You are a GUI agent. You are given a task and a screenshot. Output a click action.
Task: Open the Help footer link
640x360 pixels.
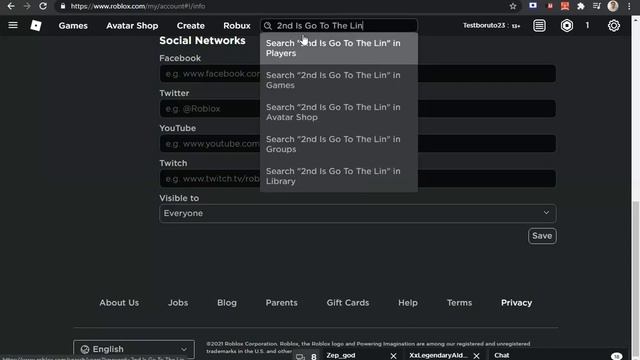tap(408, 303)
